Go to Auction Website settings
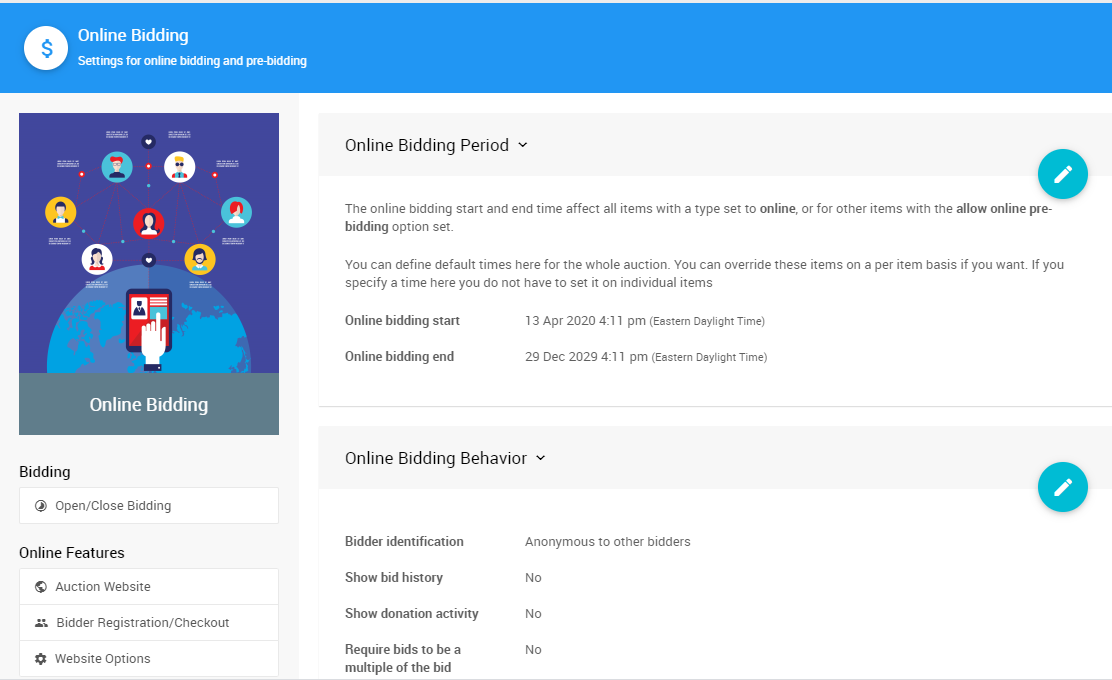Screen dimensions: 1112x680 point(103,587)
